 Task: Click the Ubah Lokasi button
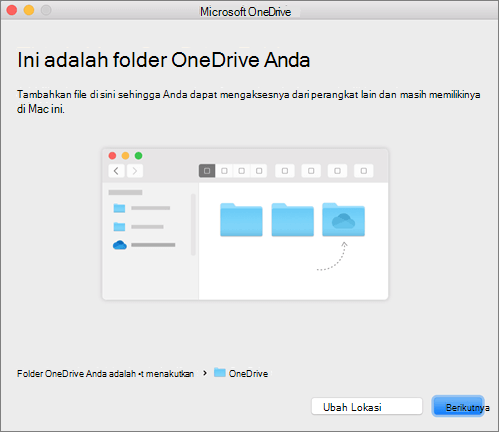pos(367,406)
